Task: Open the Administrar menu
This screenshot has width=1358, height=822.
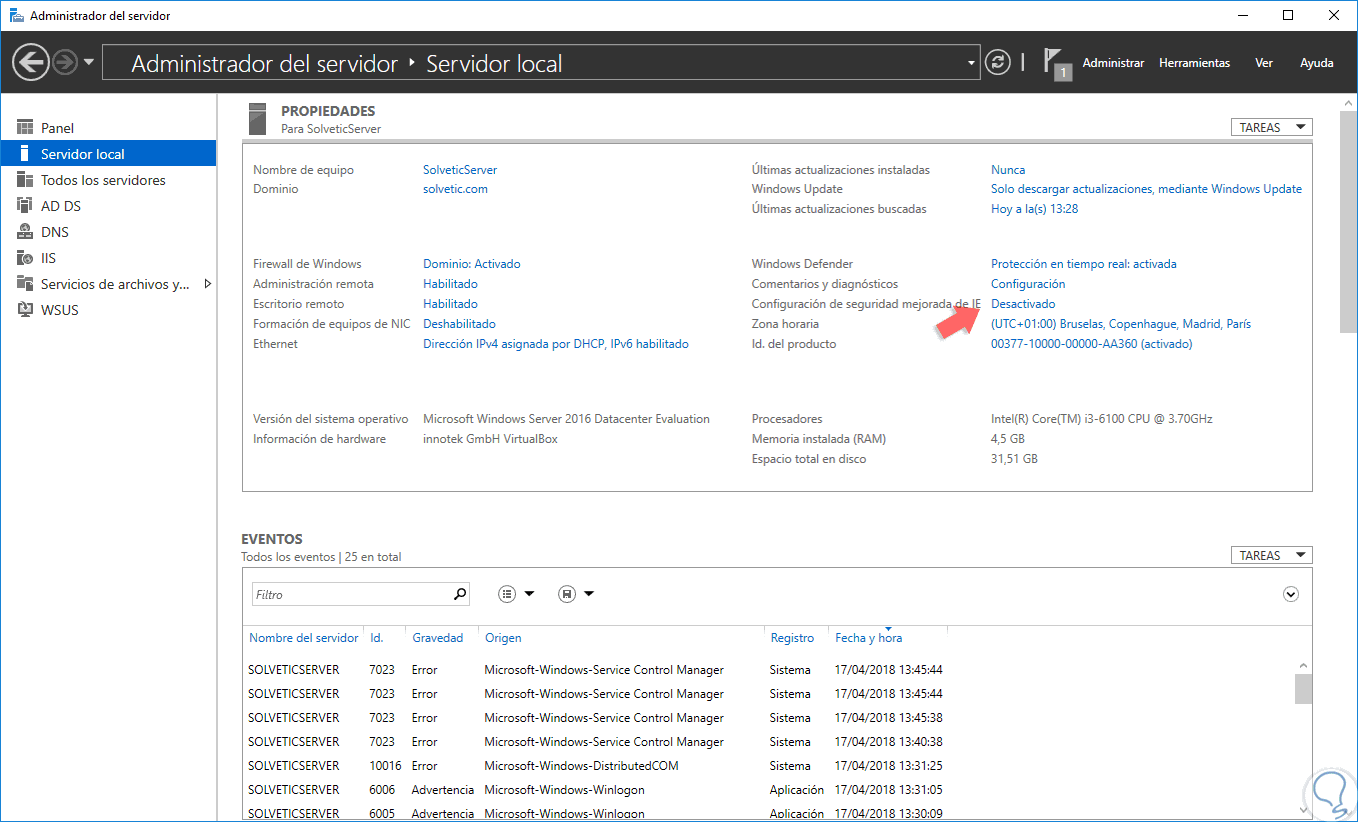Action: point(1113,62)
